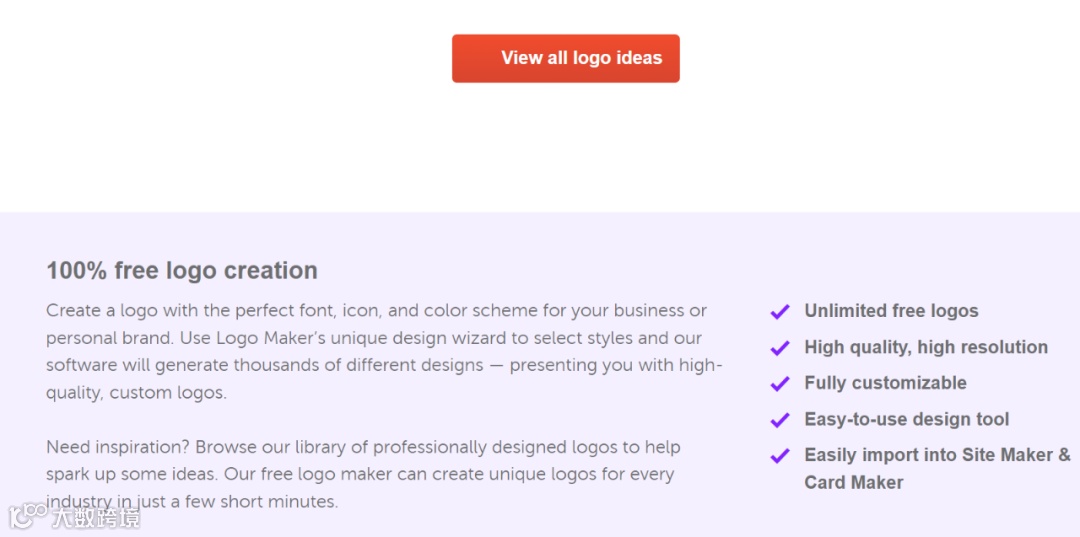Screen dimensions: 1080x537
Task: Click checkmark beside Unlimited free logos
Action: point(780,312)
